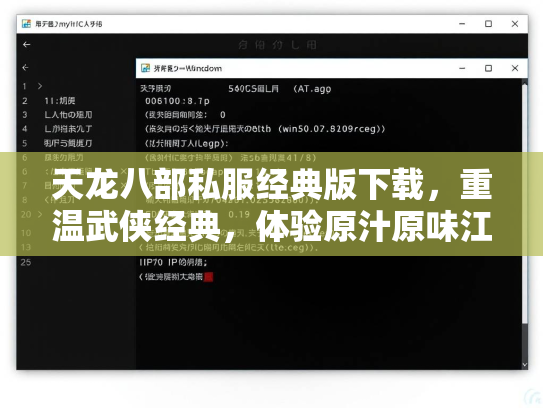
Task: Select the "560CS" text on the first terminal line
Action: 242,89
